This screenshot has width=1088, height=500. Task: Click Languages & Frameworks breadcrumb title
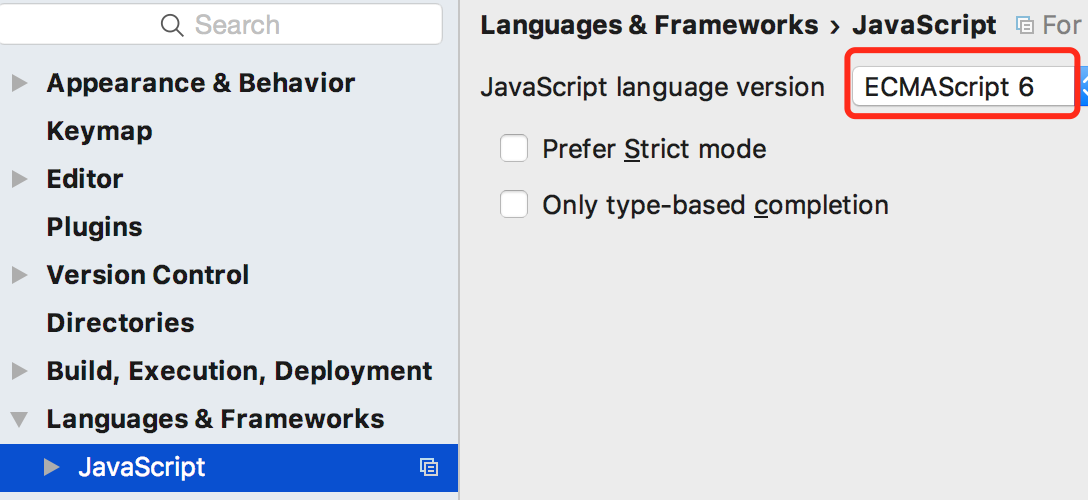click(x=648, y=25)
